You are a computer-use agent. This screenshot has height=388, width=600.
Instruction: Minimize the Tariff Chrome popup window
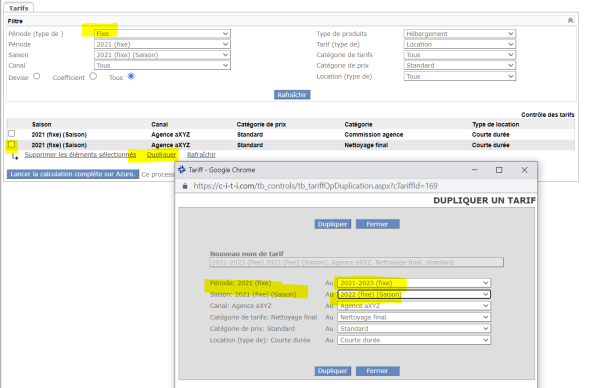474,170
